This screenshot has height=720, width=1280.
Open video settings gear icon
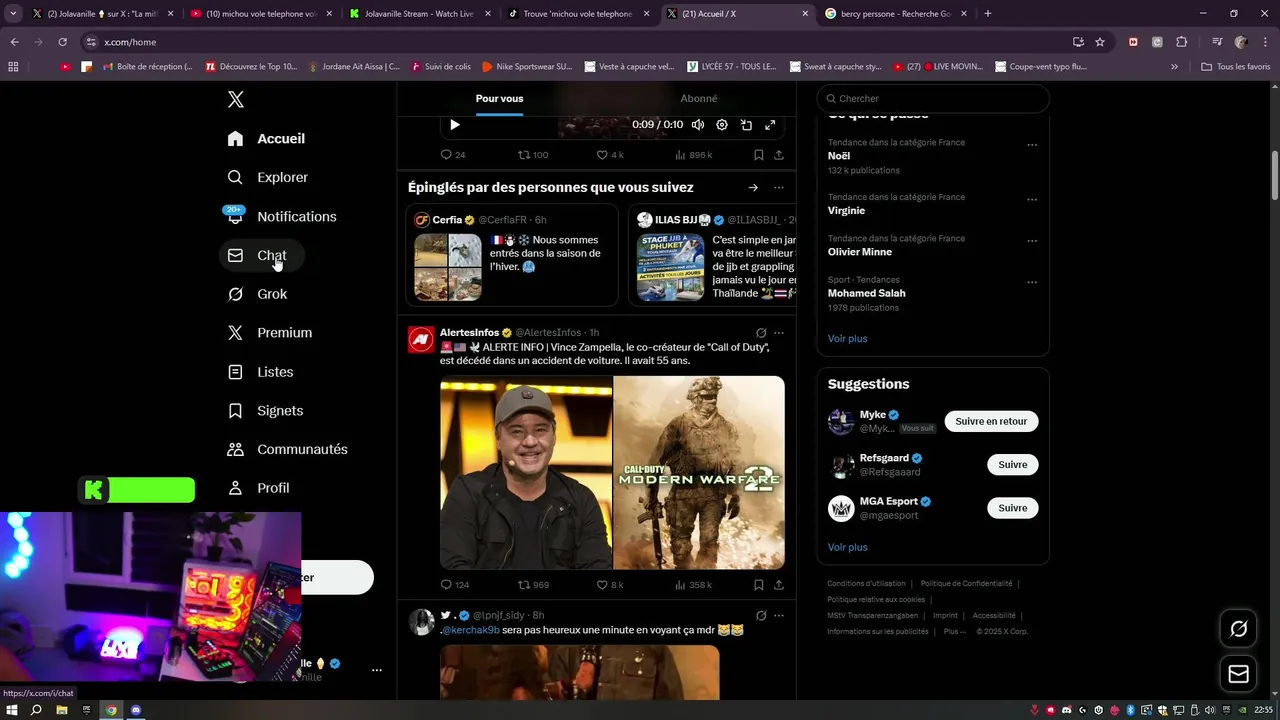pos(722,125)
